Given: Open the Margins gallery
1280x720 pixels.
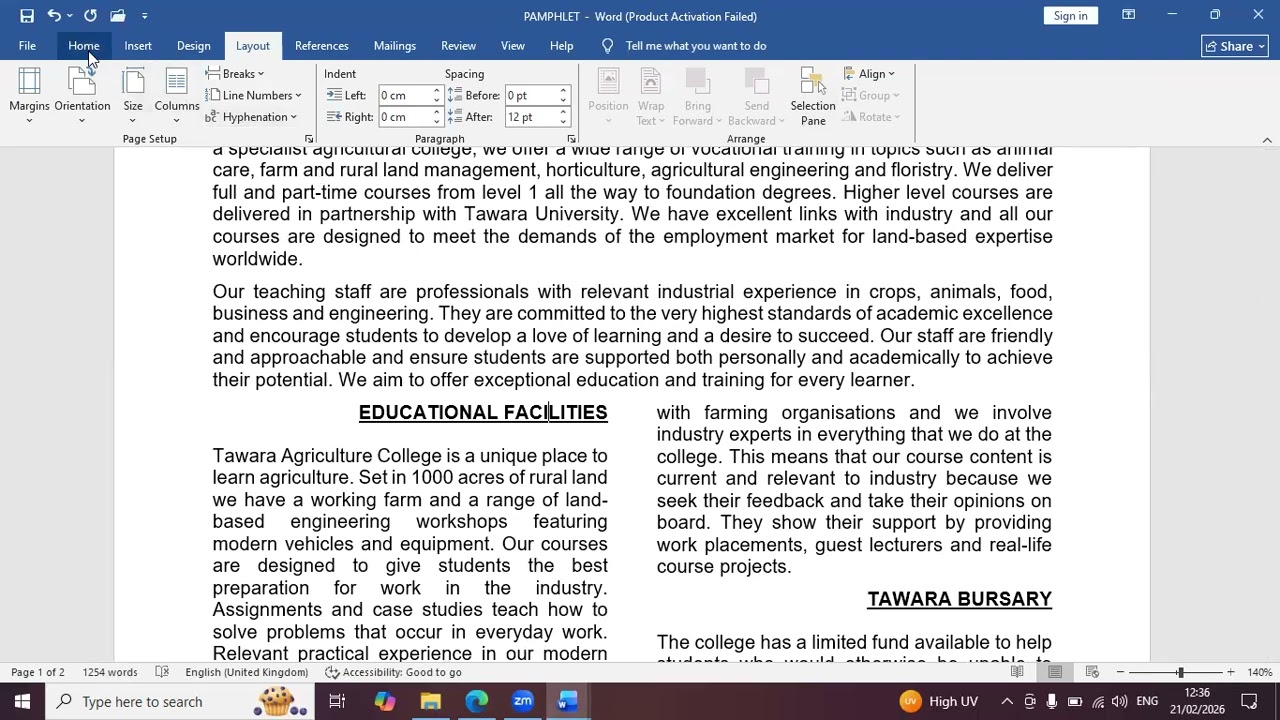Looking at the screenshot, I should [29, 96].
